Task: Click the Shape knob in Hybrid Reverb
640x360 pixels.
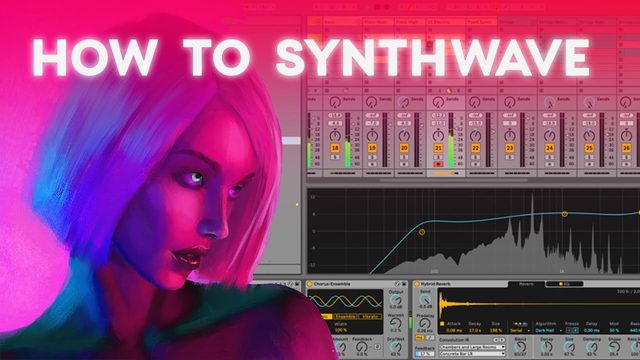Action: pyautogui.click(x=614, y=347)
